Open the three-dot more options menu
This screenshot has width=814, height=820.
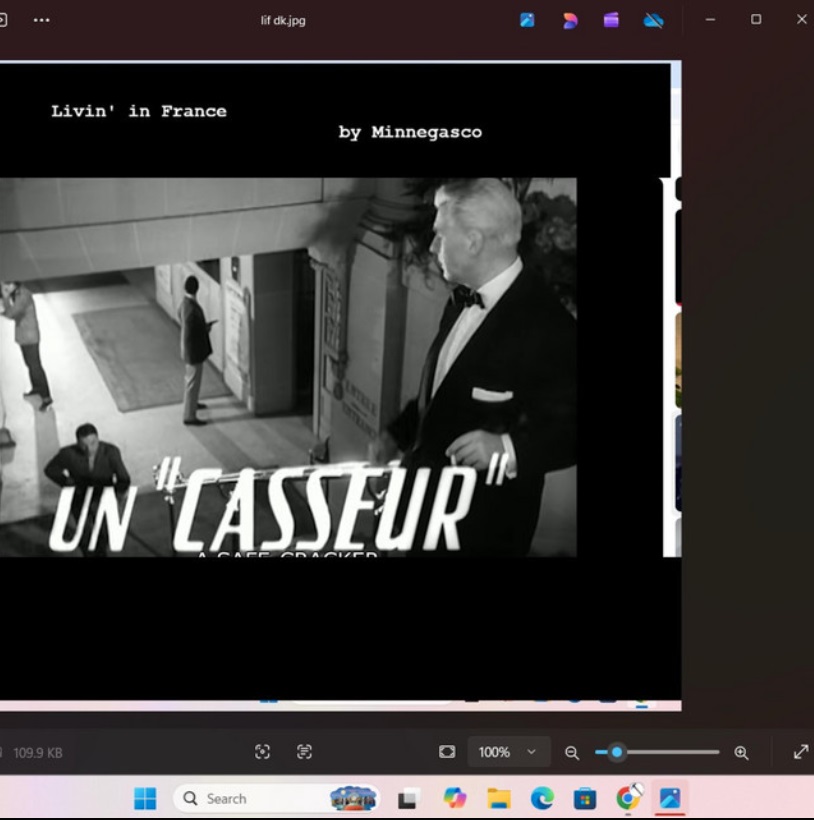(x=41, y=20)
